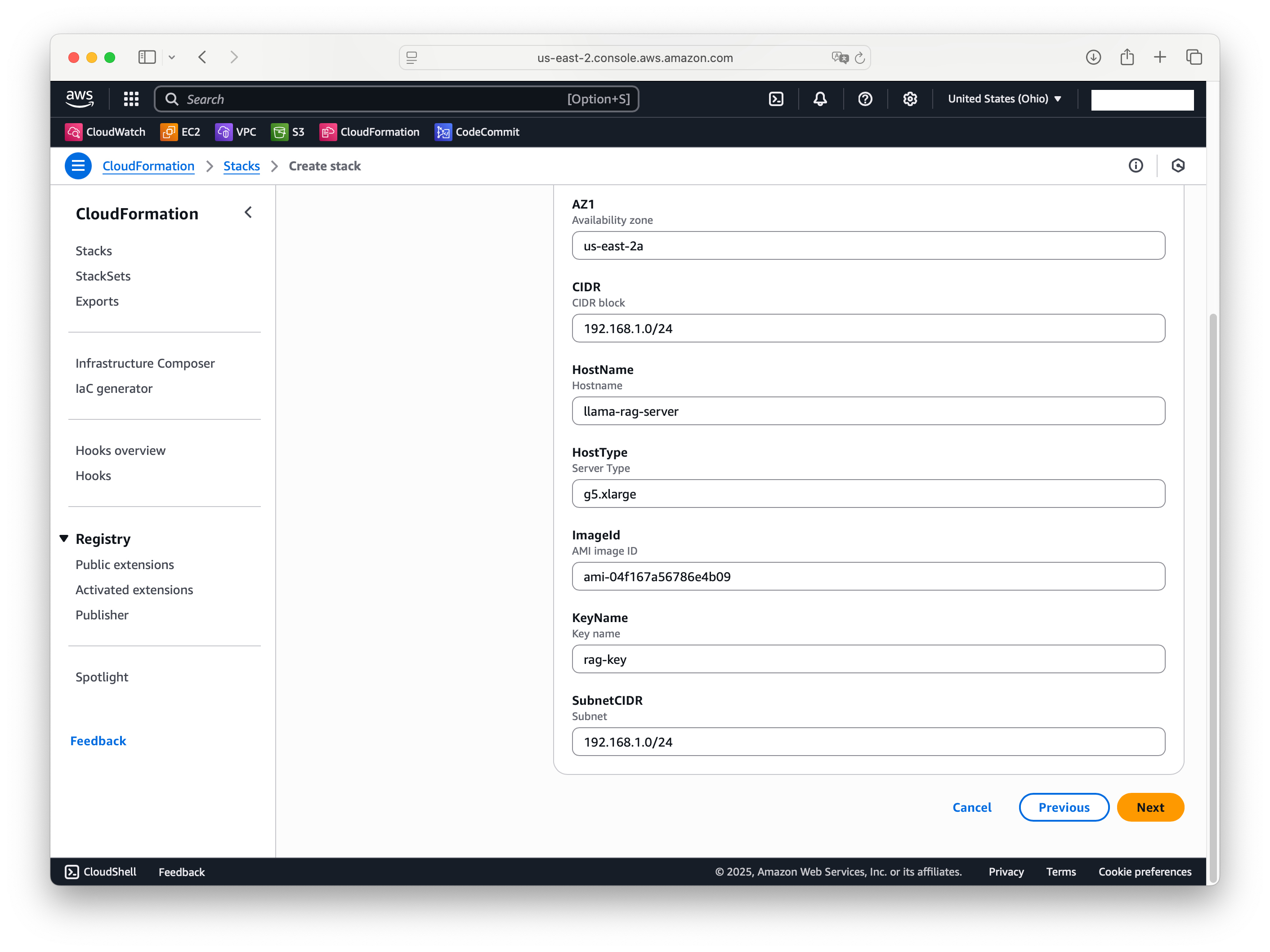Screen dimensions: 1270x952
Task: Click the sidebar Feedback link
Action: pos(98,741)
